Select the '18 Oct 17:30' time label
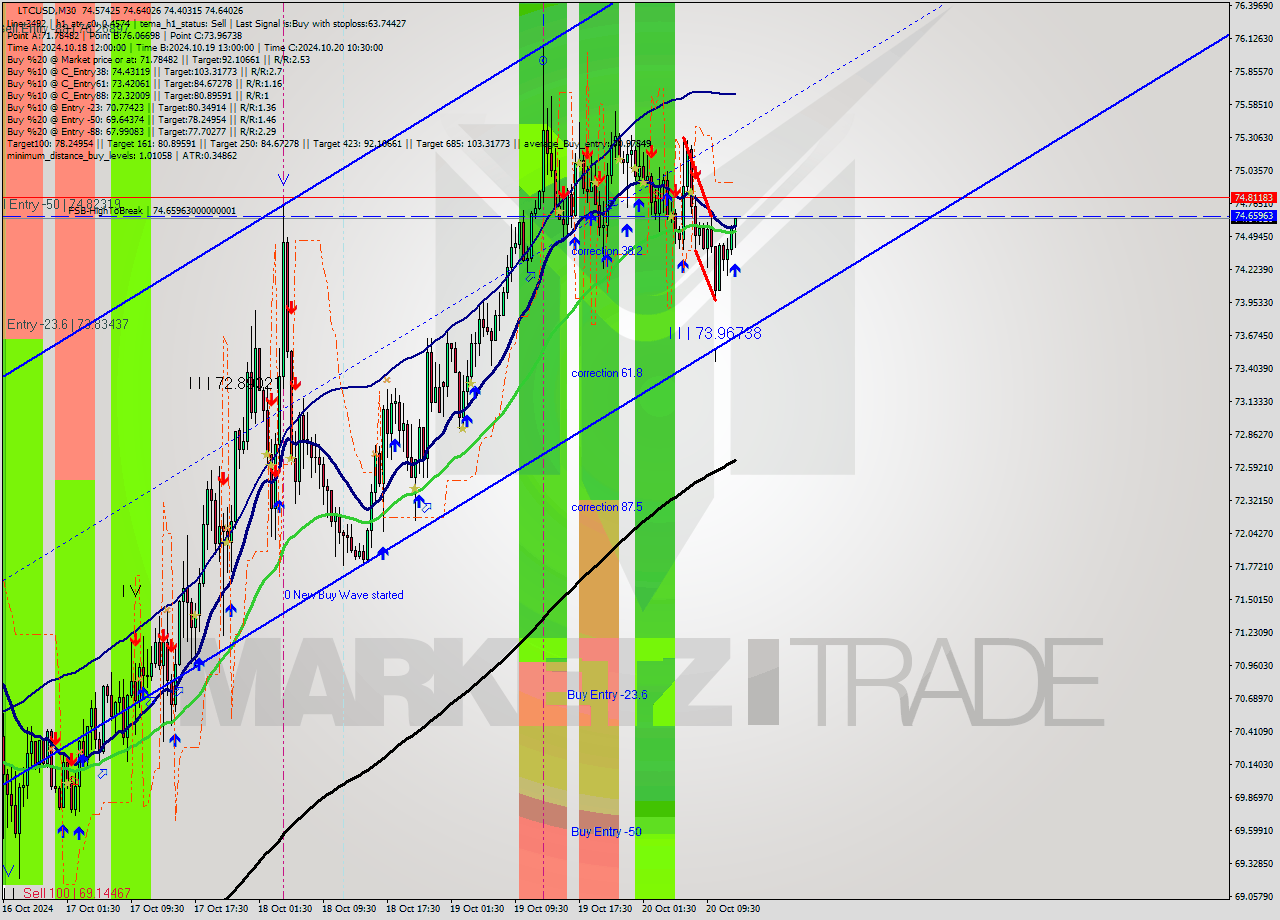 coord(413,909)
